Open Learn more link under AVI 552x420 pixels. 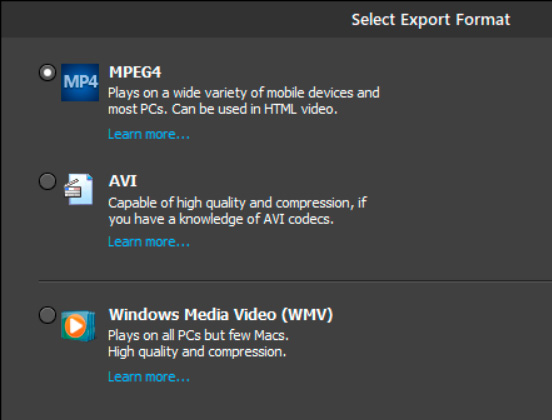(149, 242)
